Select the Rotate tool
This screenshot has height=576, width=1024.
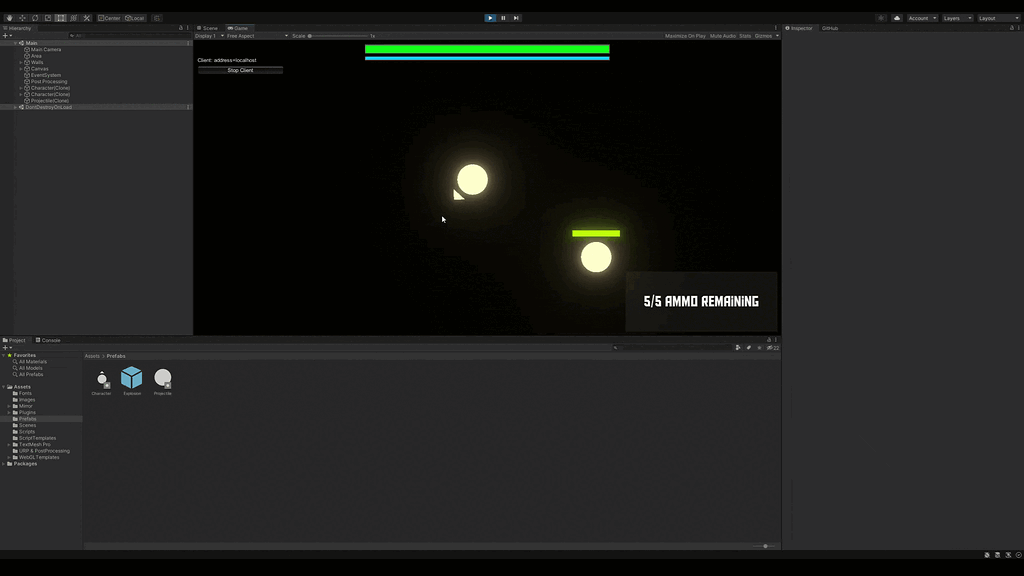(35, 18)
